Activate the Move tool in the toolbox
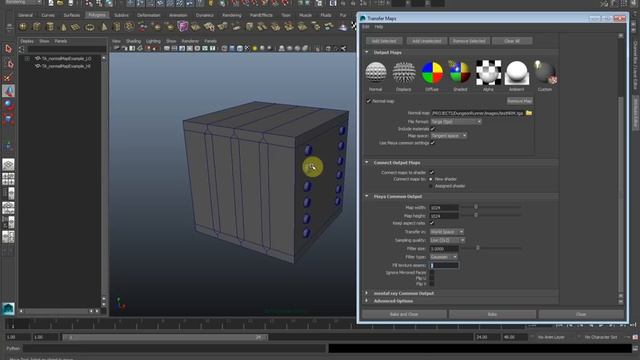Screen dimensions: 640x360 [8, 91]
